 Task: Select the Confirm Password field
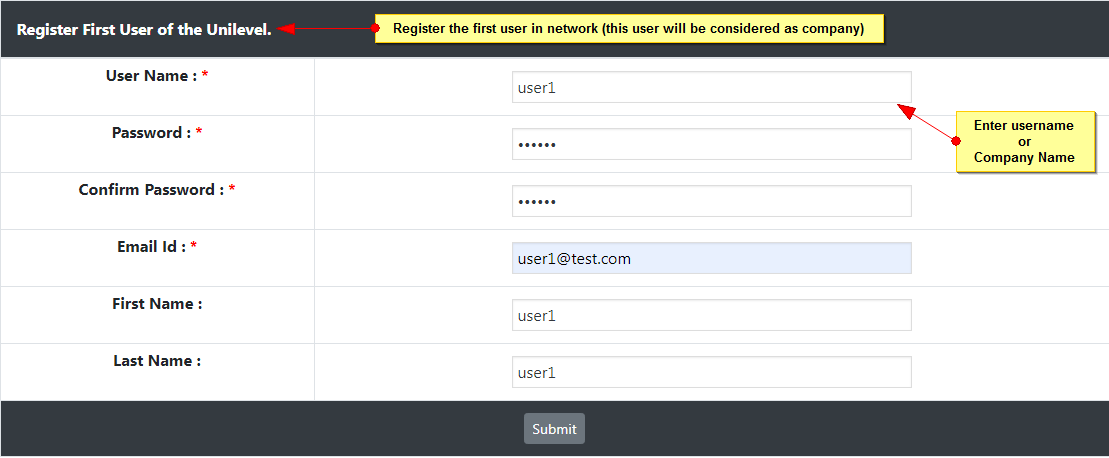coord(711,201)
